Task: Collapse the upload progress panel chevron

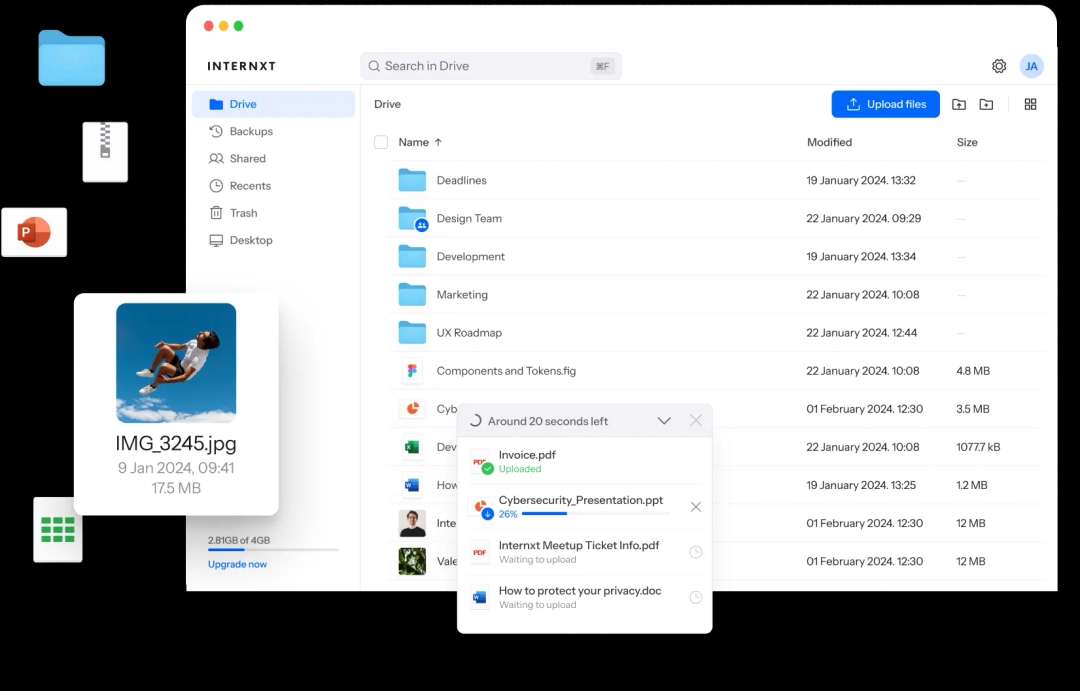Action: (x=664, y=421)
